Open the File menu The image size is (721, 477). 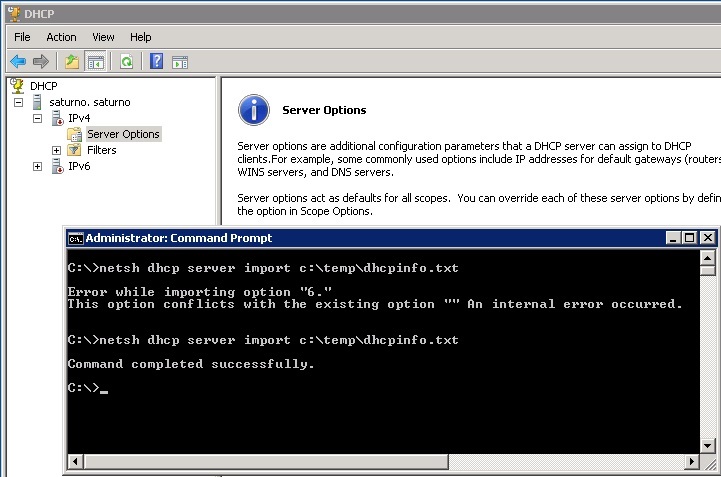pyautogui.click(x=22, y=37)
